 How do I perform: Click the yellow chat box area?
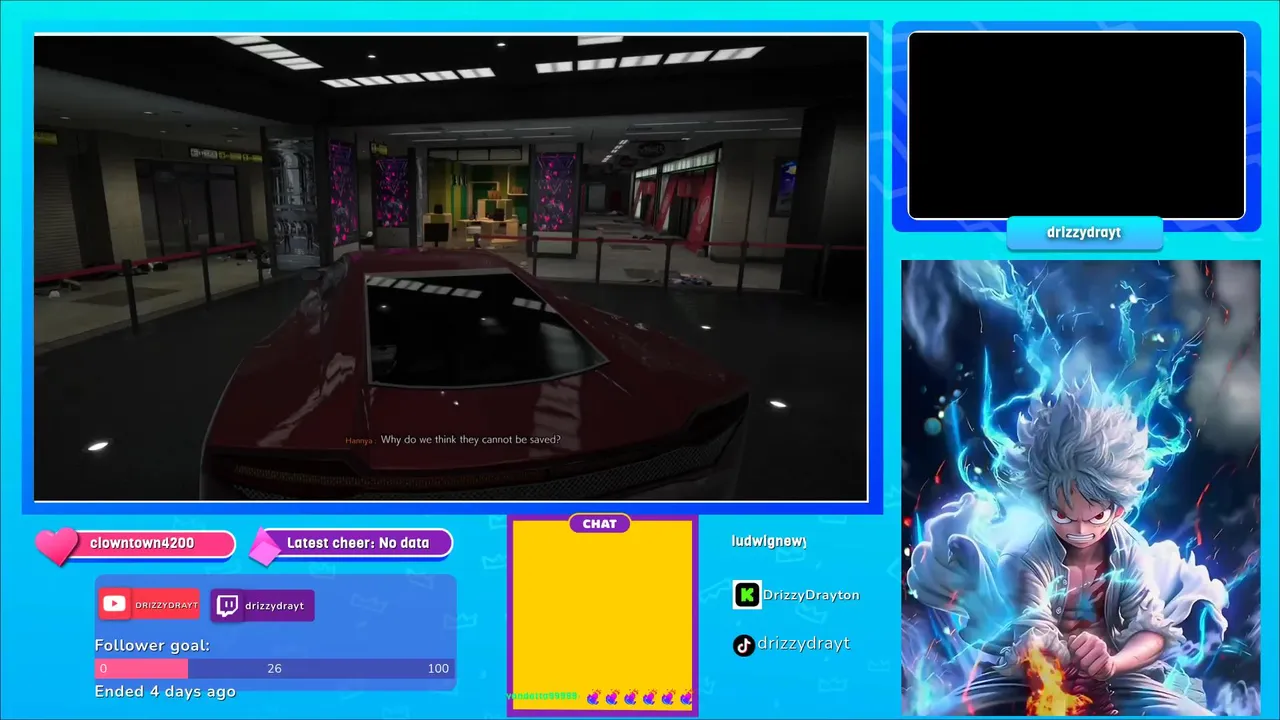pyautogui.click(x=602, y=614)
